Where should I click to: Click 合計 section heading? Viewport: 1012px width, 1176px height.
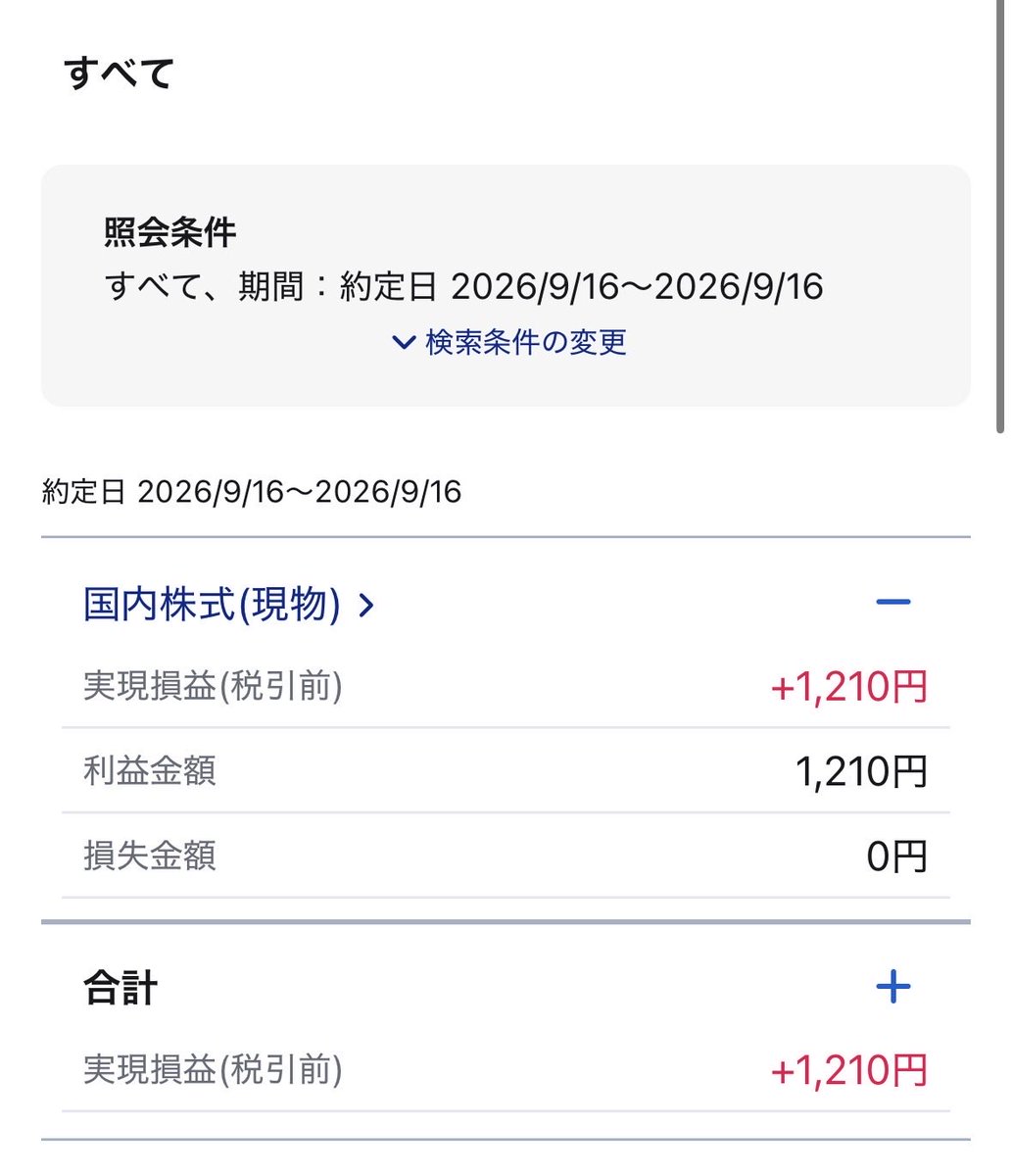[120, 988]
